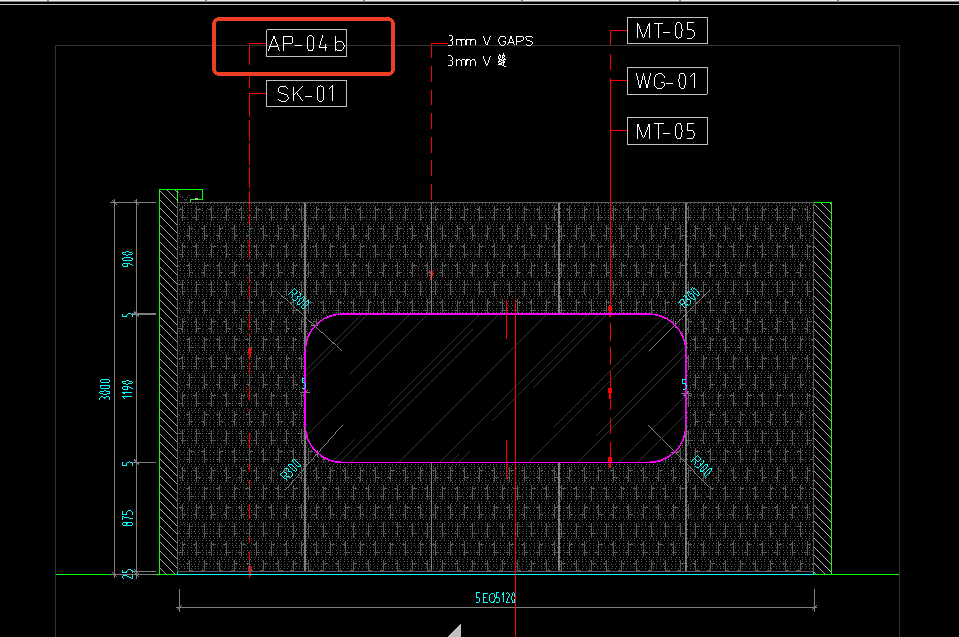Select the WG-01 annotation tag
The image size is (959, 637).
667,81
